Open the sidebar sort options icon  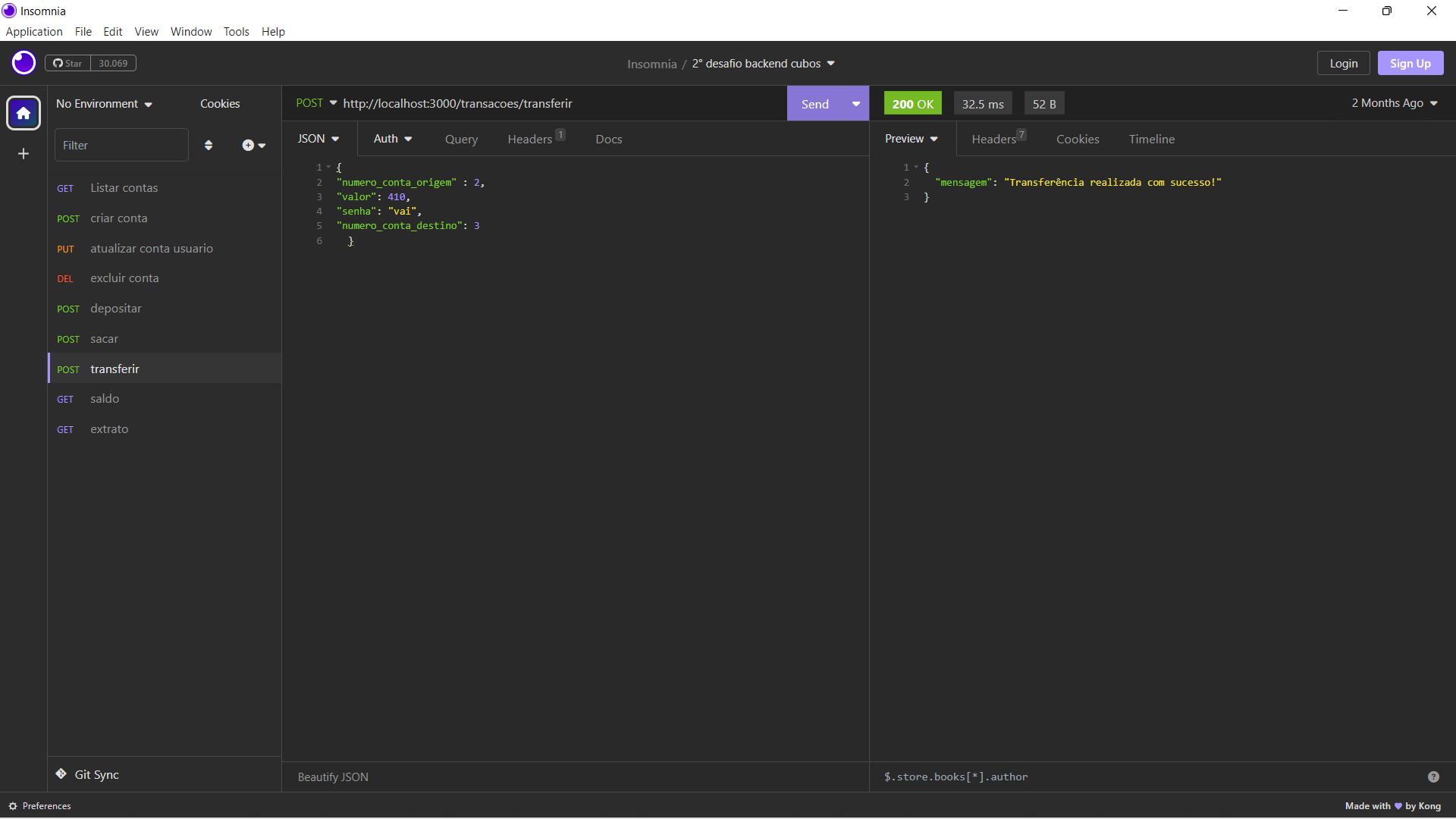pyautogui.click(x=209, y=145)
